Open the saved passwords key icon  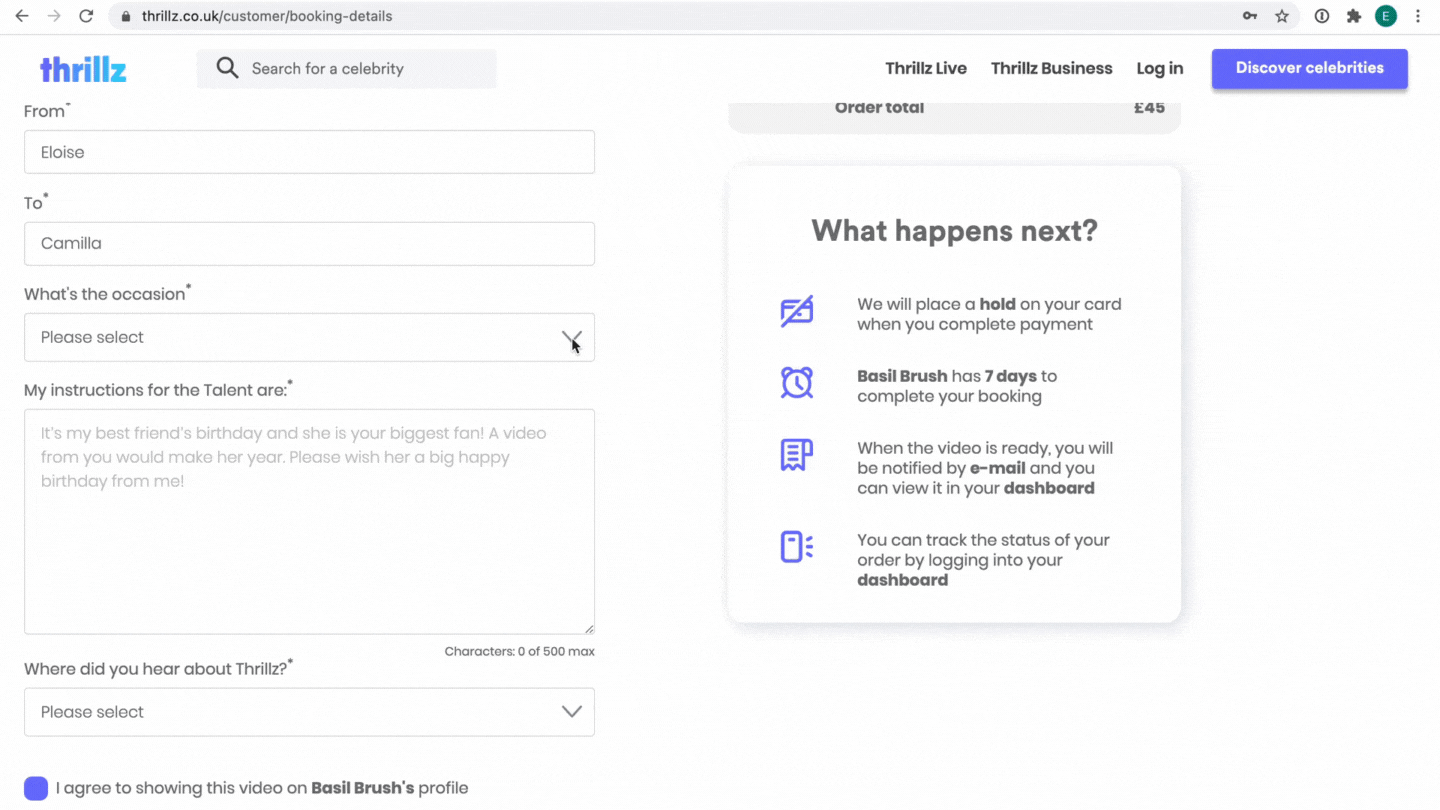1250,16
